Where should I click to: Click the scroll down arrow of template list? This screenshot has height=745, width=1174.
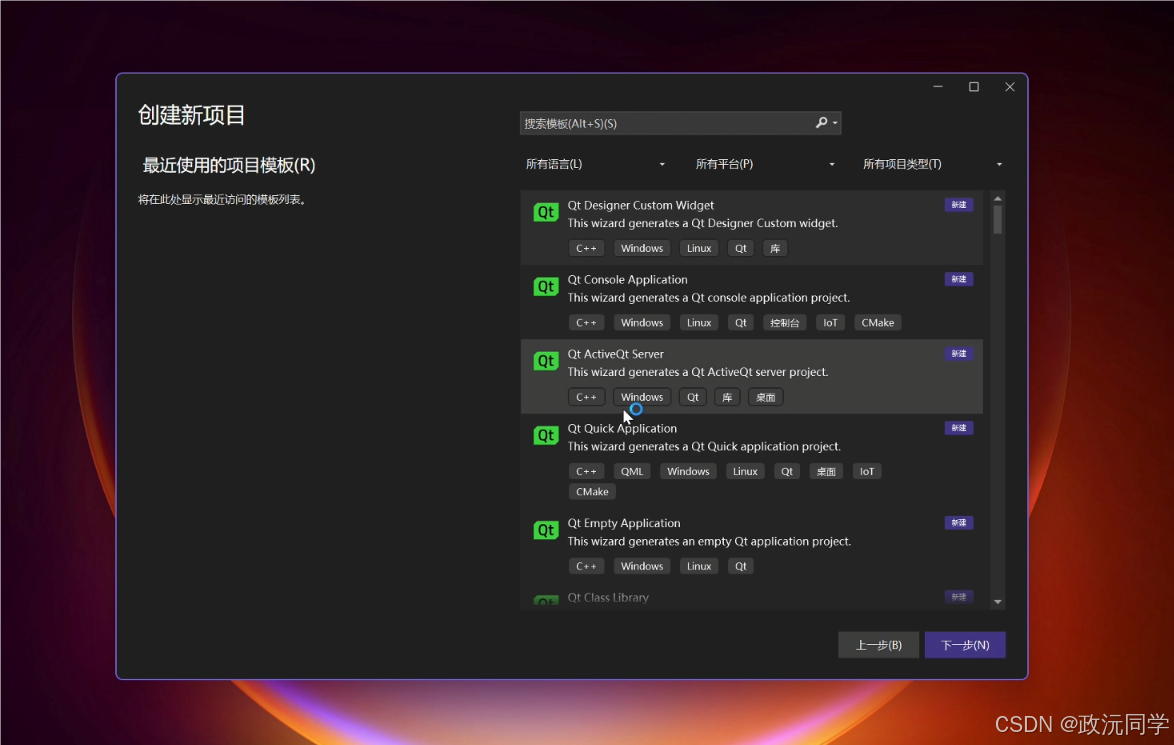[997, 602]
